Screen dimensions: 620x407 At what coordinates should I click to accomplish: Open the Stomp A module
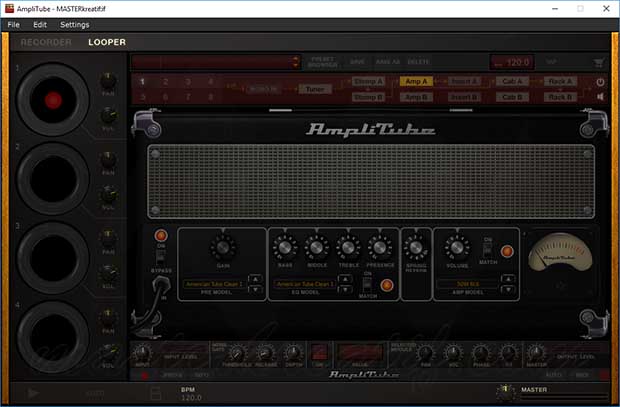coord(368,81)
